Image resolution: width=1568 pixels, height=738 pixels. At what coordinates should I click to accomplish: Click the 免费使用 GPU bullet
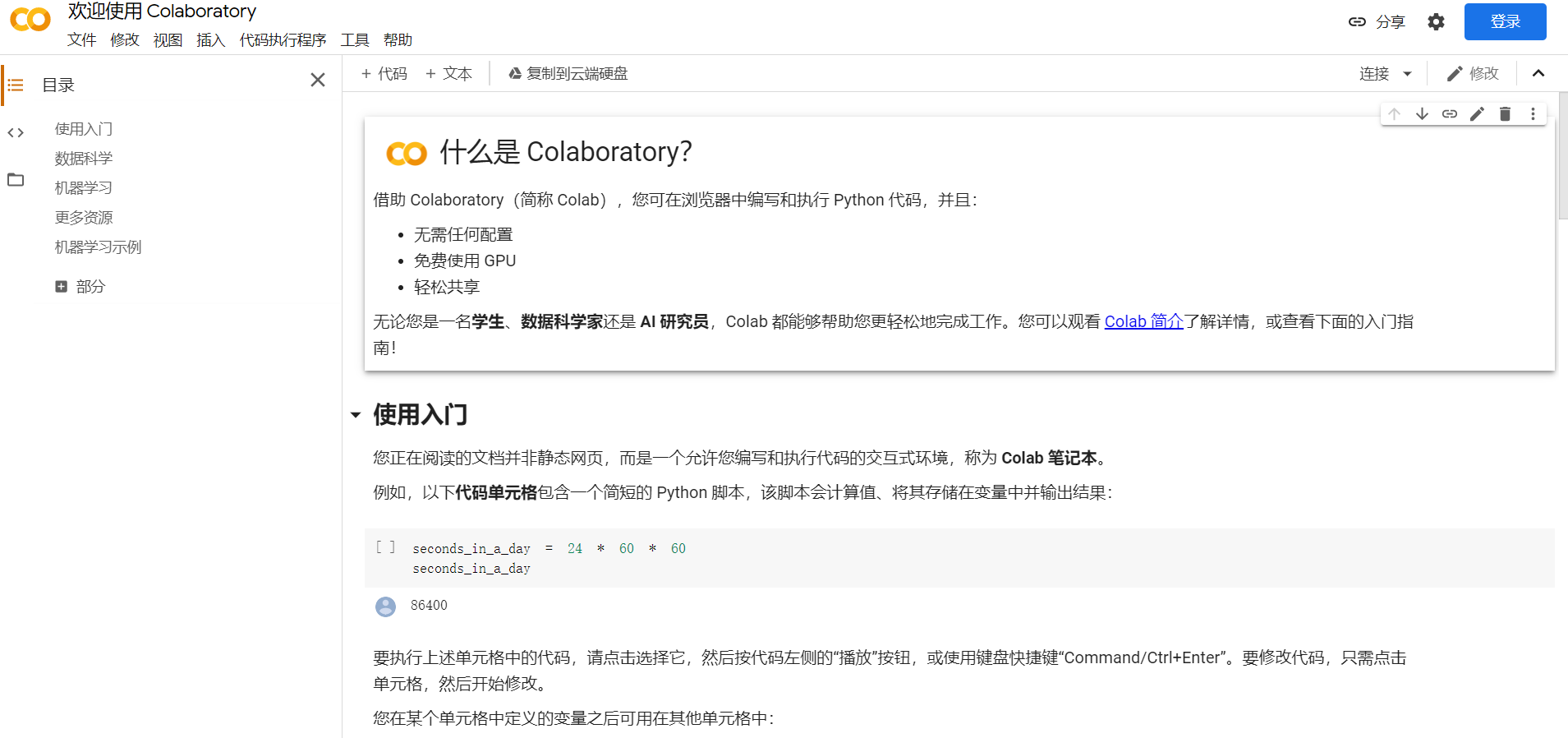[465, 261]
